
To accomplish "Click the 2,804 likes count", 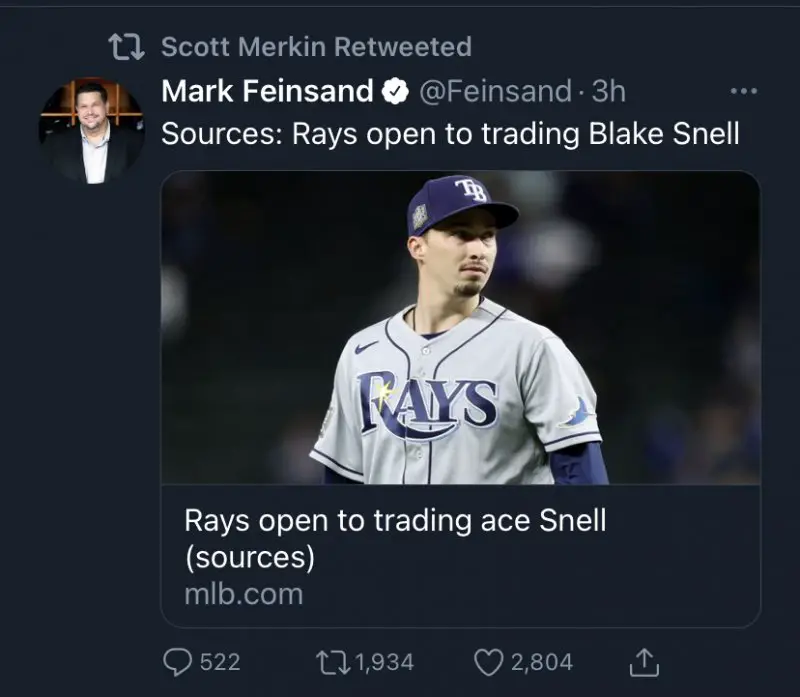I will click(541, 662).
